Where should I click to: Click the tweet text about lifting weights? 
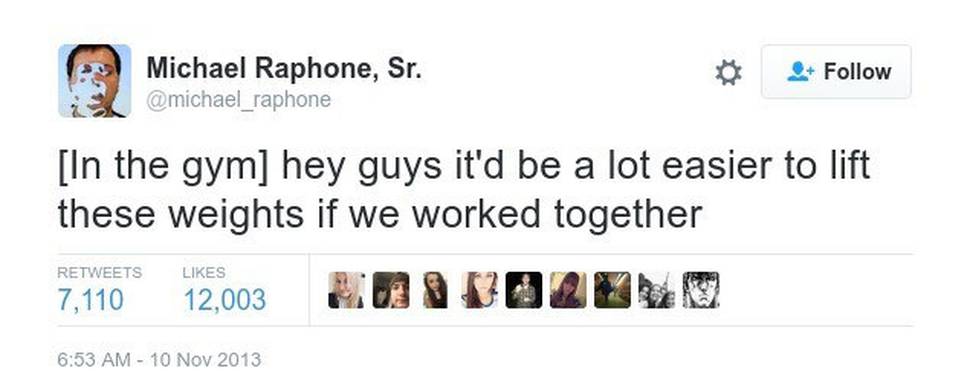click(464, 190)
